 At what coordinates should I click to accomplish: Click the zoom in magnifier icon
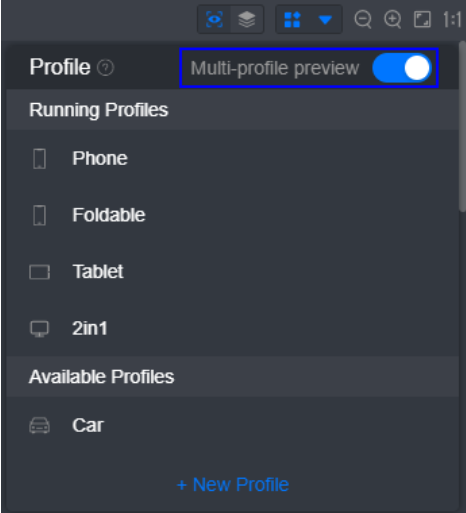tap(392, 19)
